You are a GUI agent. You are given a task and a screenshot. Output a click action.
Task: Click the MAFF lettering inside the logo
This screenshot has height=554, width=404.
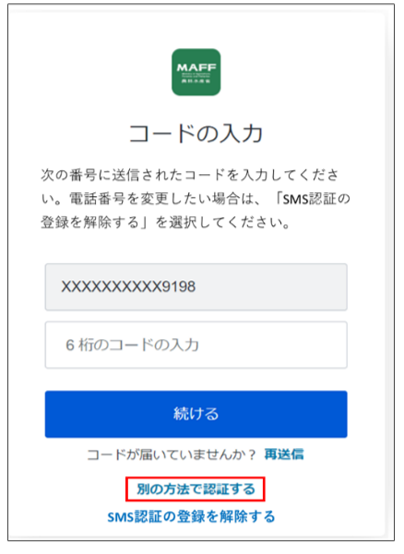point(196,67)
